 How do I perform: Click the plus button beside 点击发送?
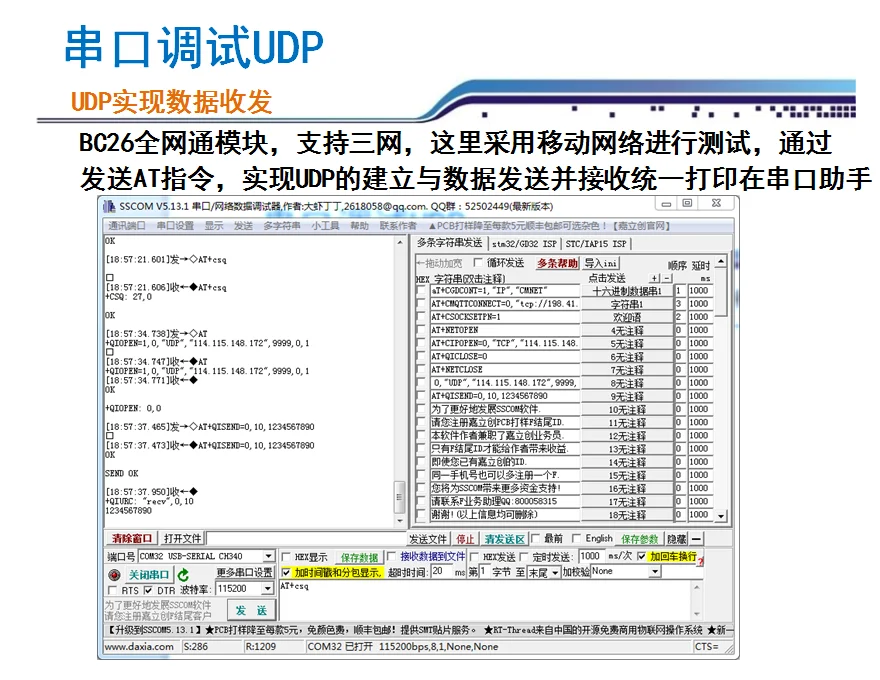pos(654,278)
